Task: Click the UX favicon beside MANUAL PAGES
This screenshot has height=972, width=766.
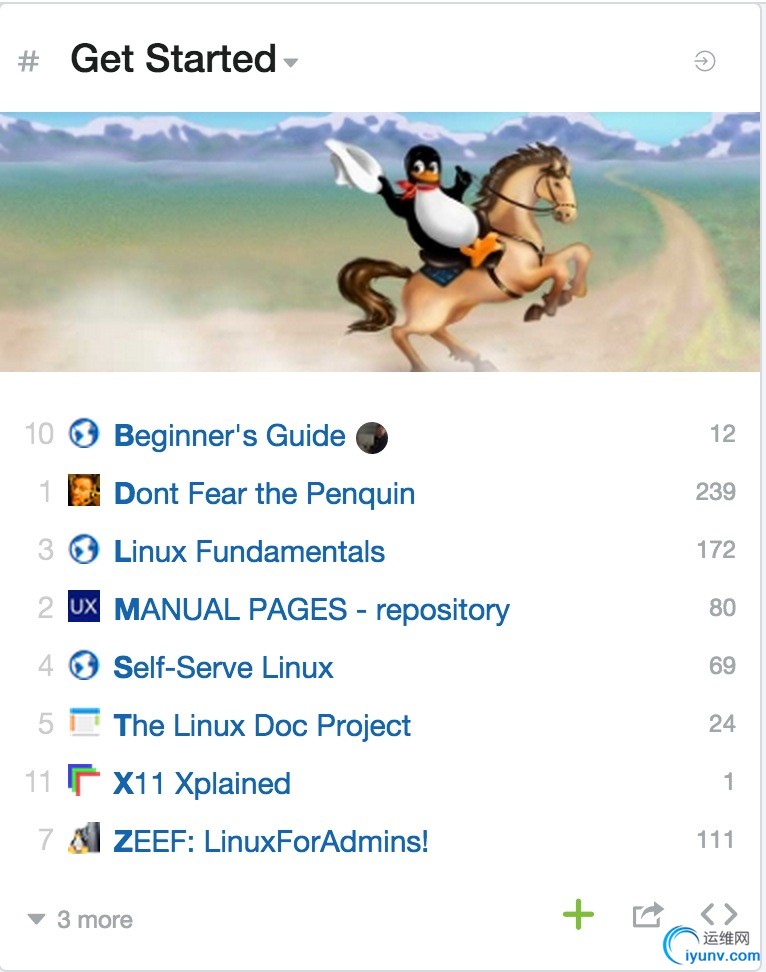Action: click(x=84, y=607)
